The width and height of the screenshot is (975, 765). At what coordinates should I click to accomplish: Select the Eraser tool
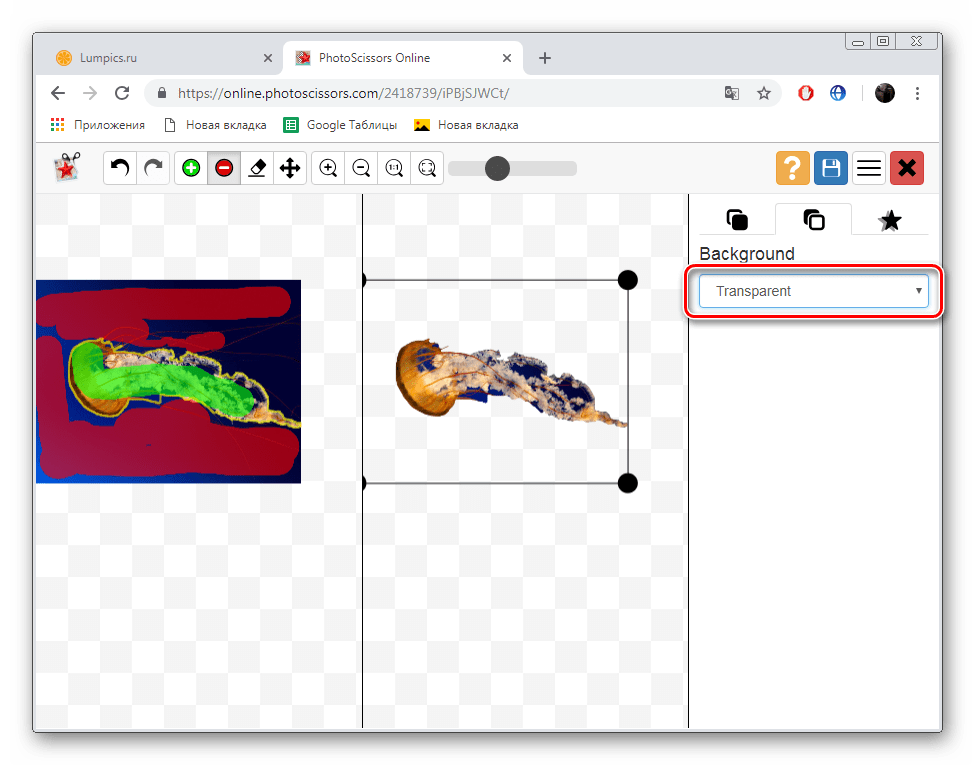(257, 168)
